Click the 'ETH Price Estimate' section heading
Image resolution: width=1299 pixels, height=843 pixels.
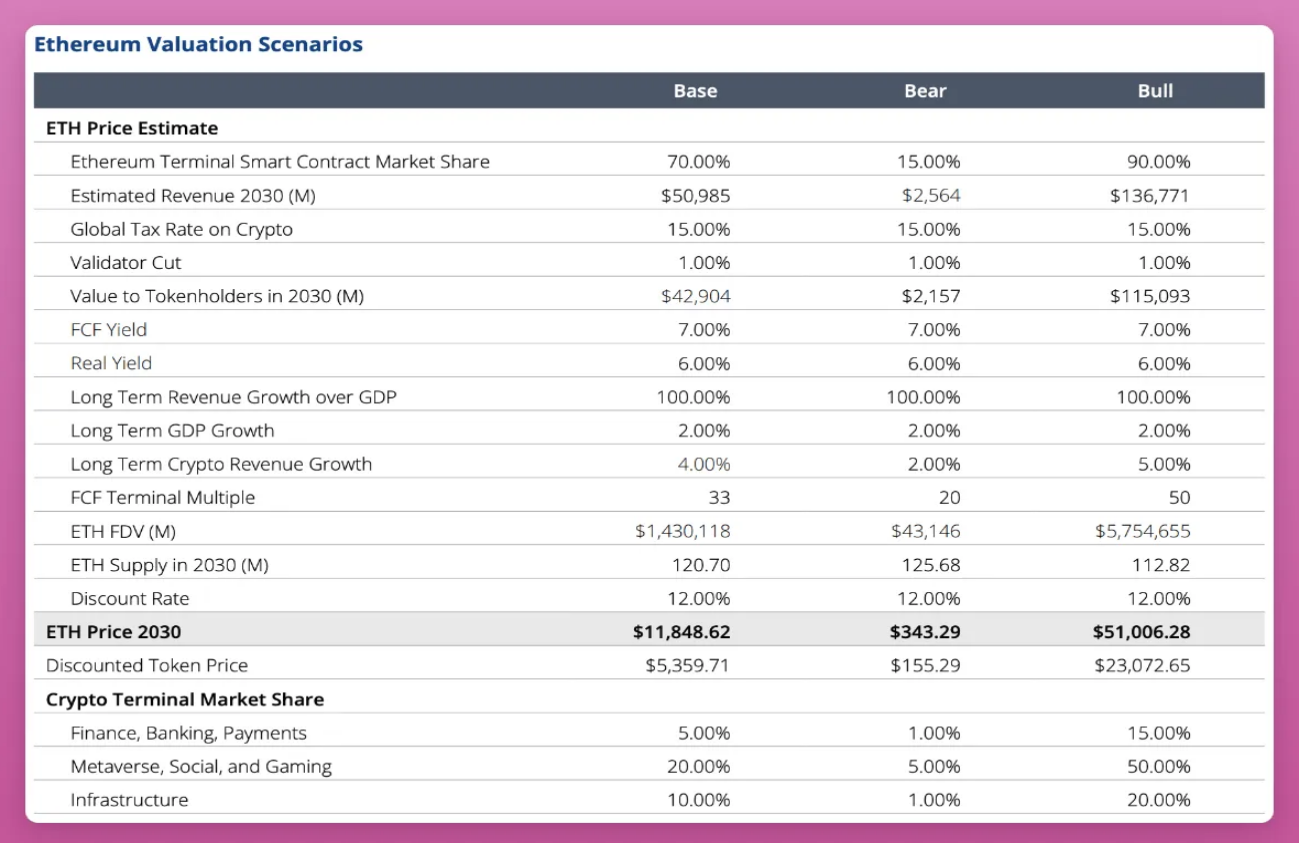coord(132,128)
